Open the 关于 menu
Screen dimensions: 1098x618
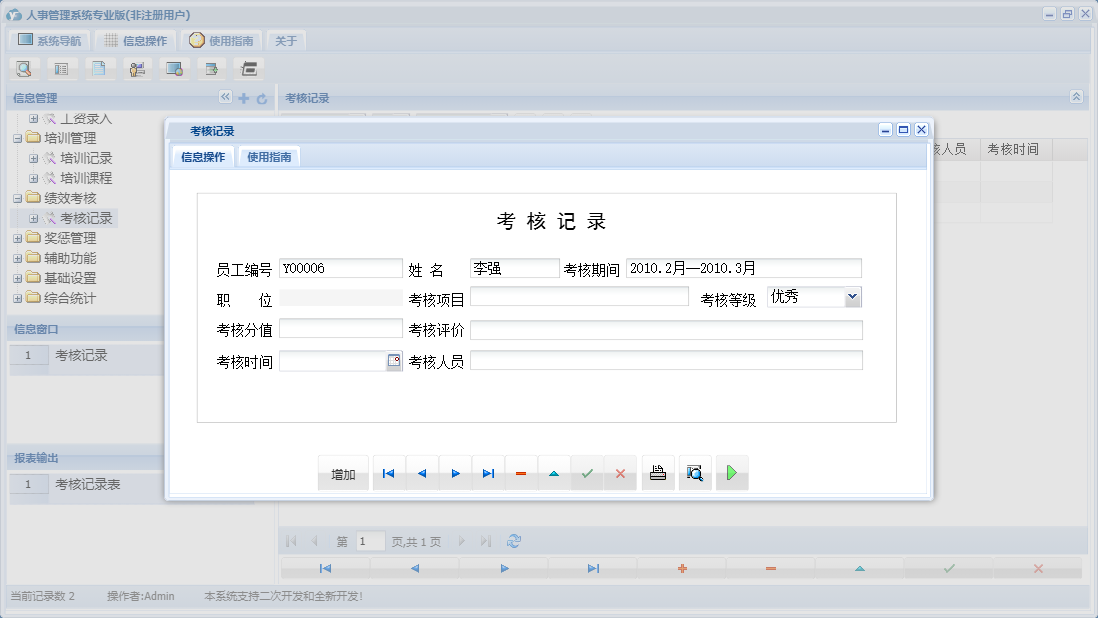pyautogui.click(x=286, y=41)
